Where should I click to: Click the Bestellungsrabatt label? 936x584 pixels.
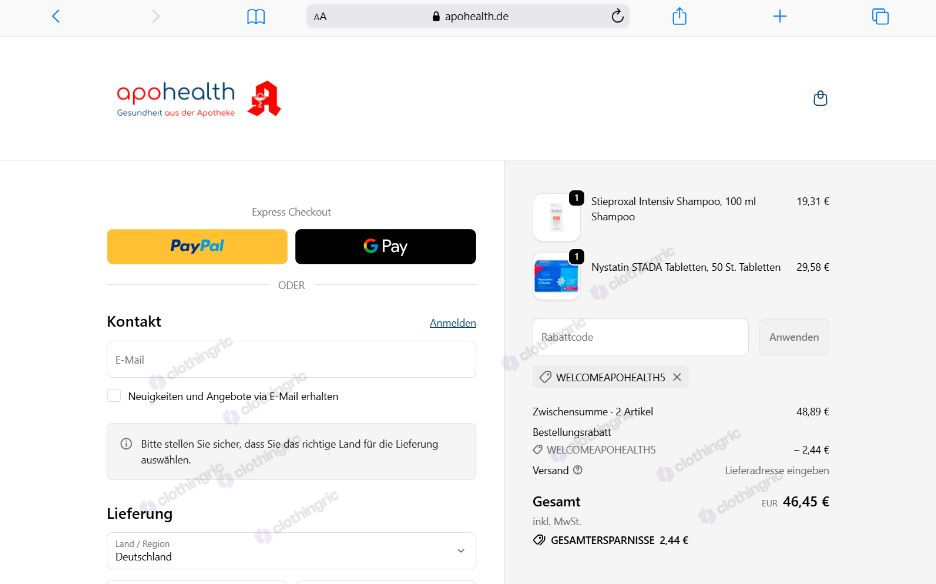pyautogui.click(x=572, y=432)
